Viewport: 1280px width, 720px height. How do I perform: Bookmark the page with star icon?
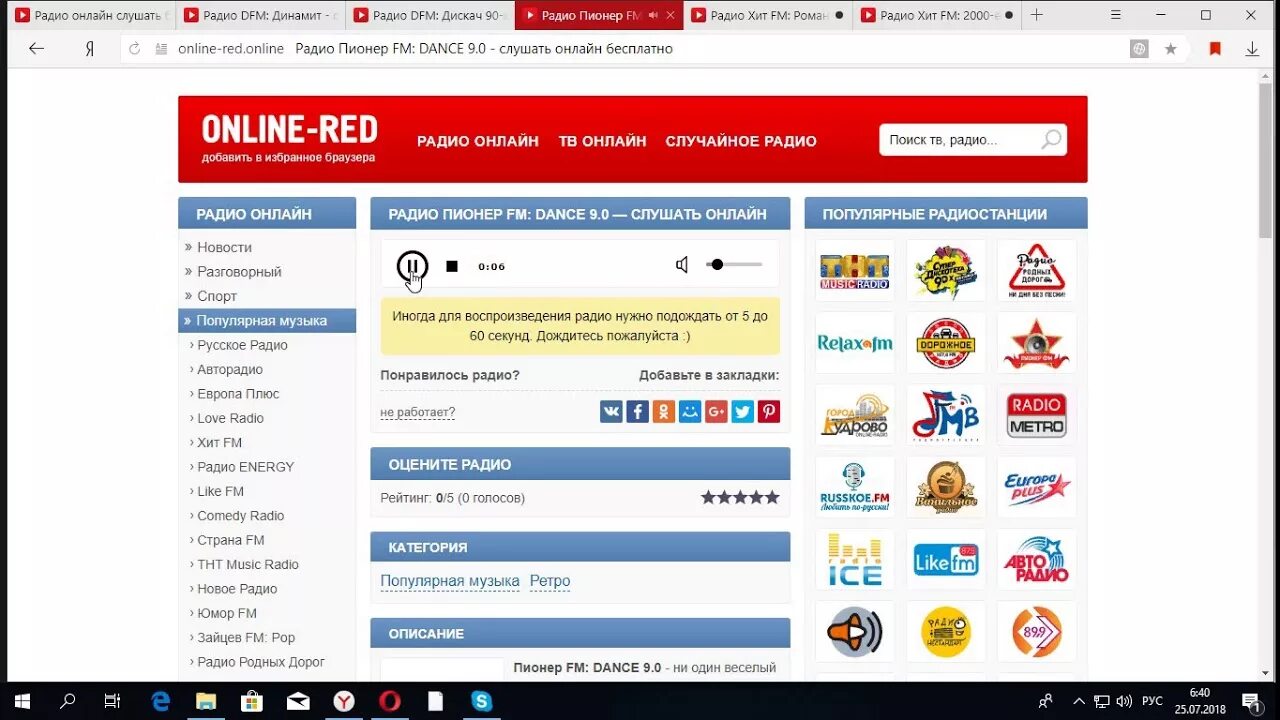1170,48
